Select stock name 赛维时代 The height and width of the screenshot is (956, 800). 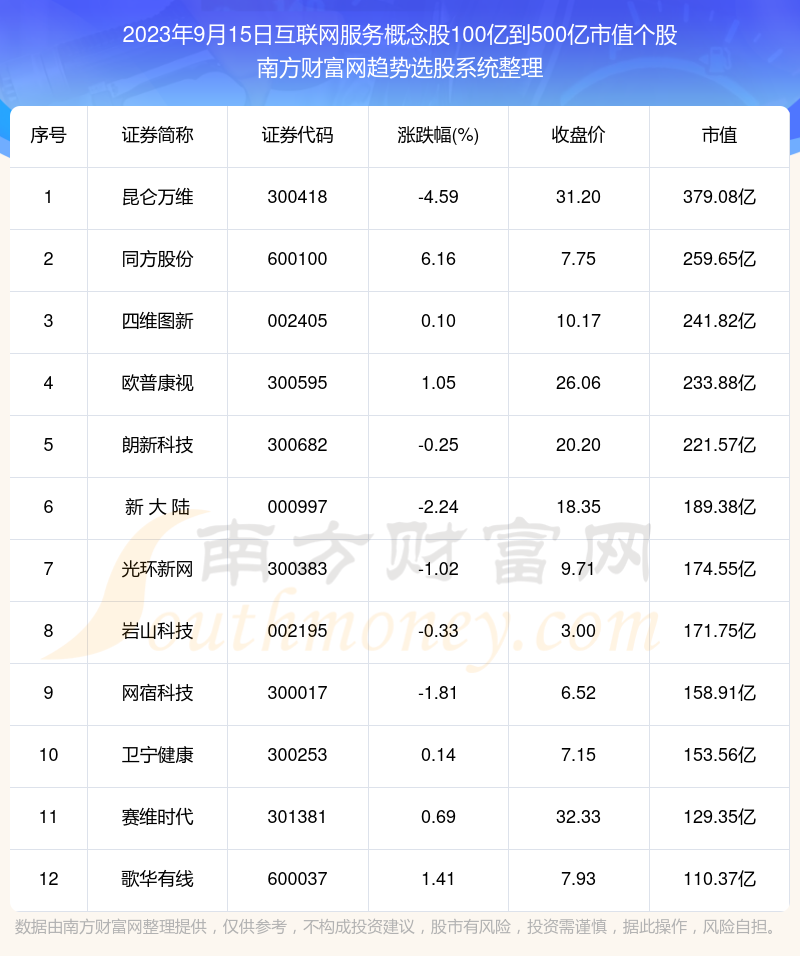click(157, 817)
